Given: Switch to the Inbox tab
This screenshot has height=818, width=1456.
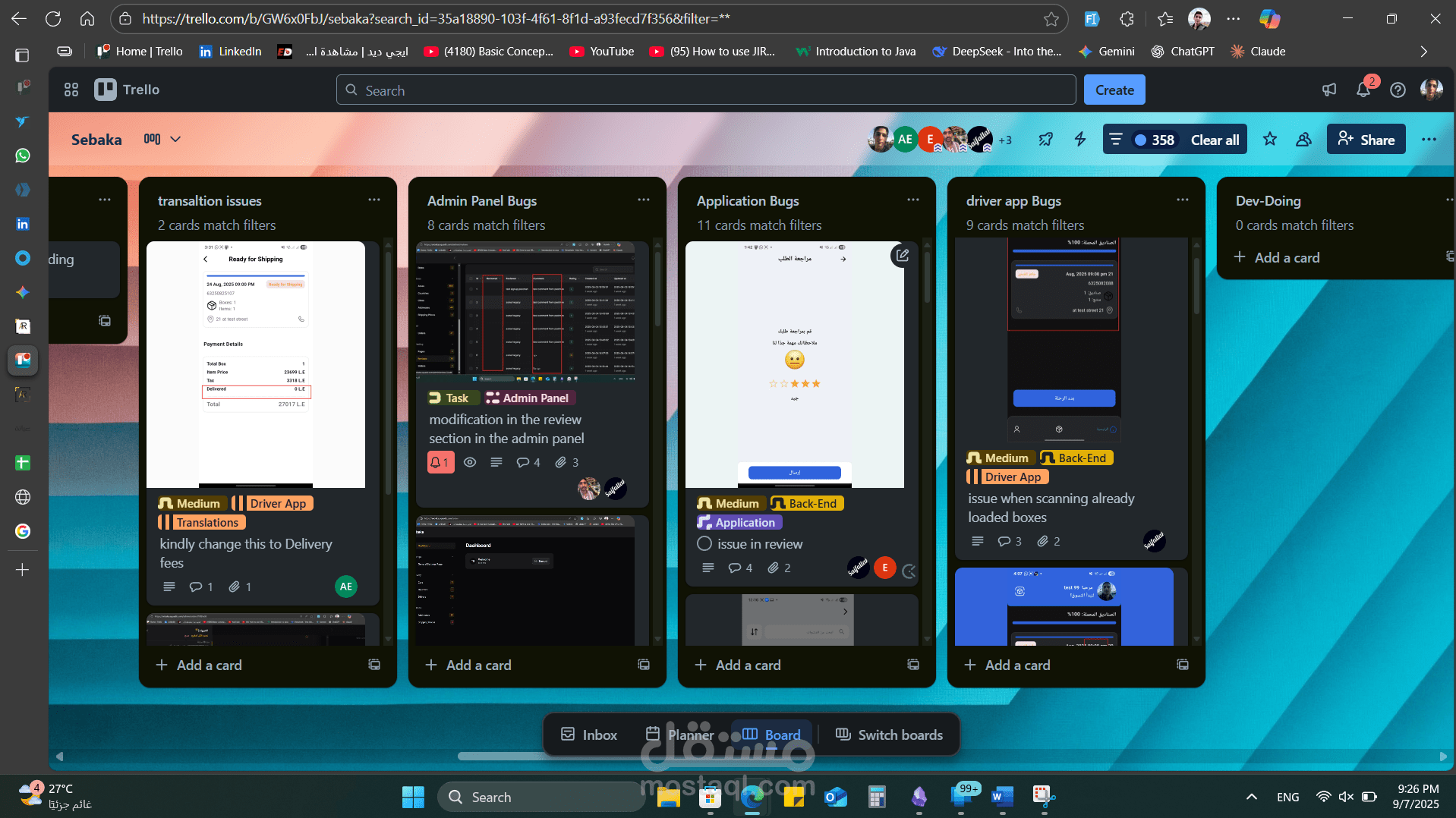Looking at the screenshot, I should click(589, 735).
